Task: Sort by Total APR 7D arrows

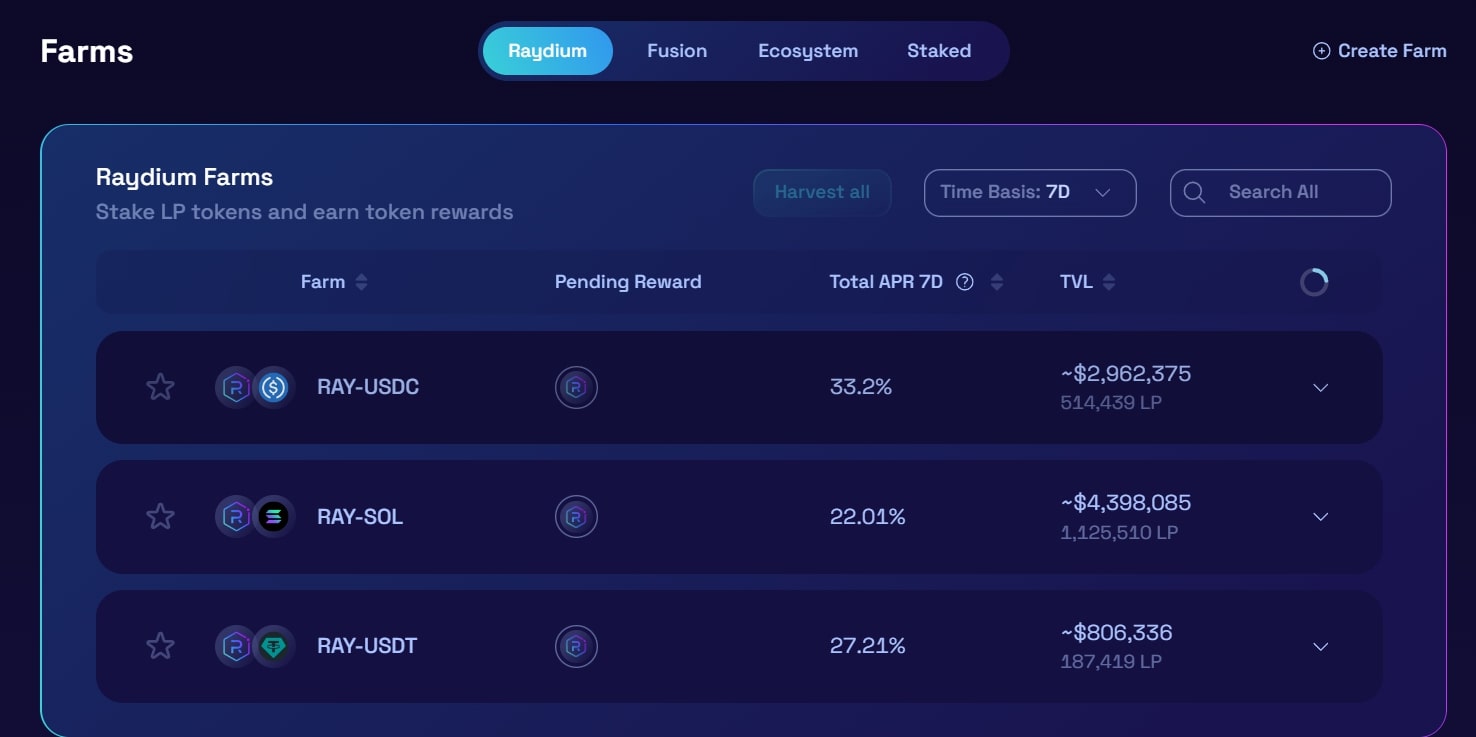Action: [996, 282]
